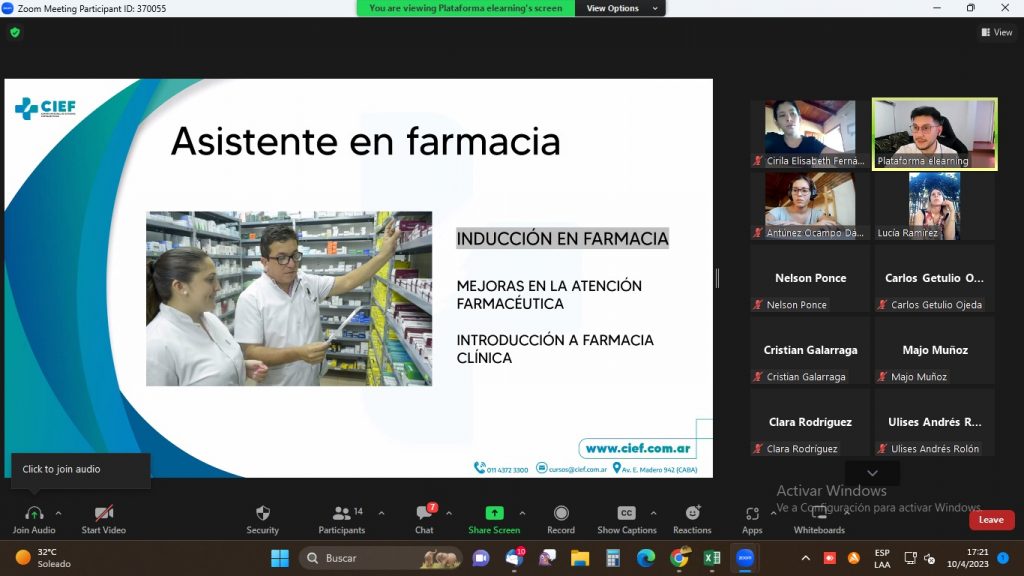
Task: Open Whiteboards from the Zoom toolbar
Action: 819,519
